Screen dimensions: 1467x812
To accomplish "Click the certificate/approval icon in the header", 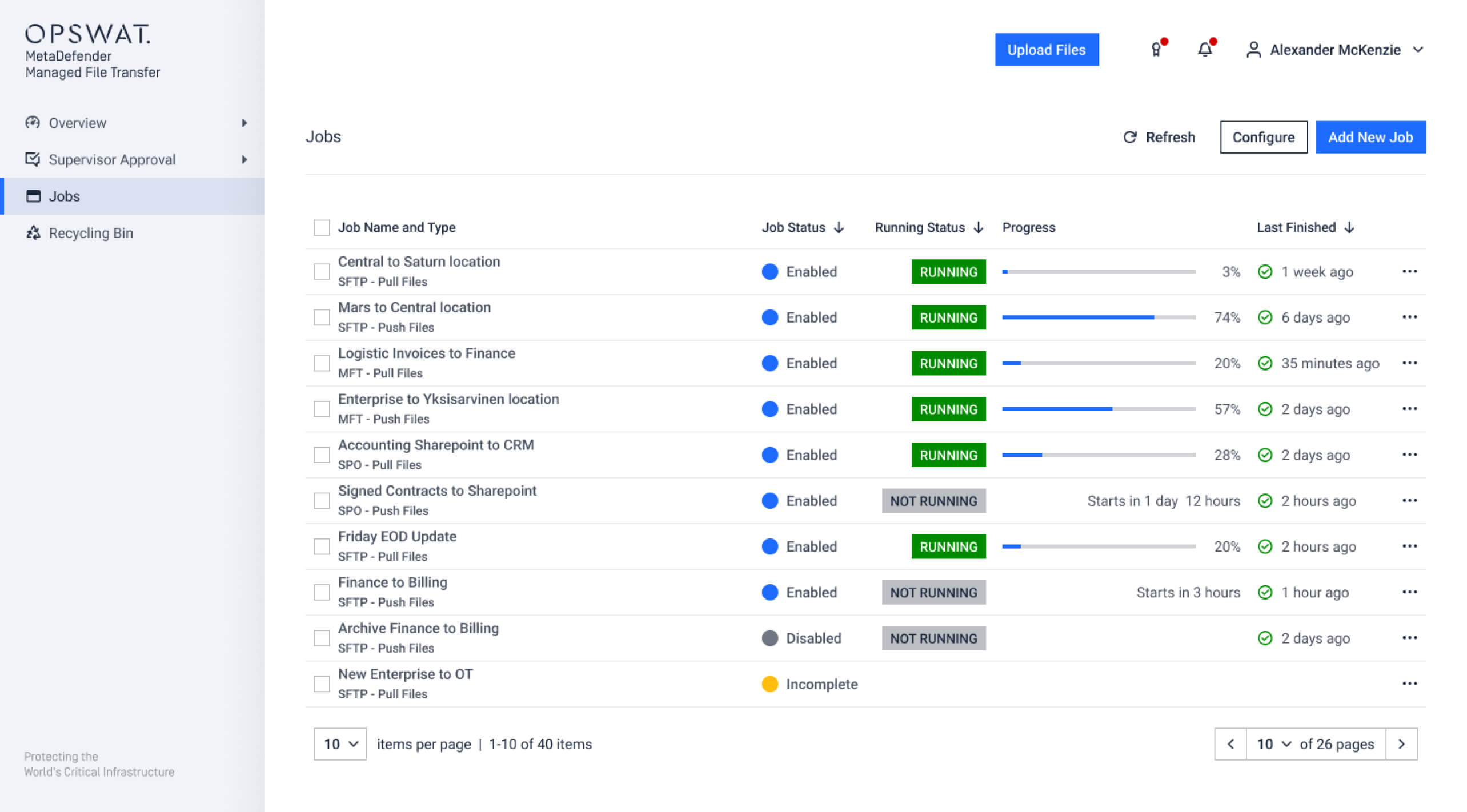I will tap(1155, 50).
